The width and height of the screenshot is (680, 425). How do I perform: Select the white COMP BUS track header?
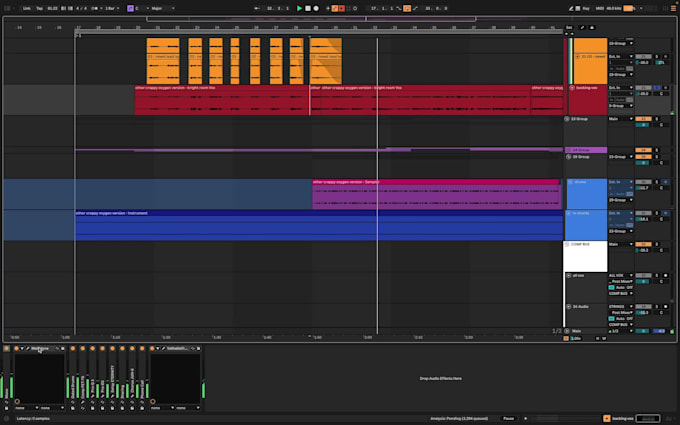click(585, 256)
